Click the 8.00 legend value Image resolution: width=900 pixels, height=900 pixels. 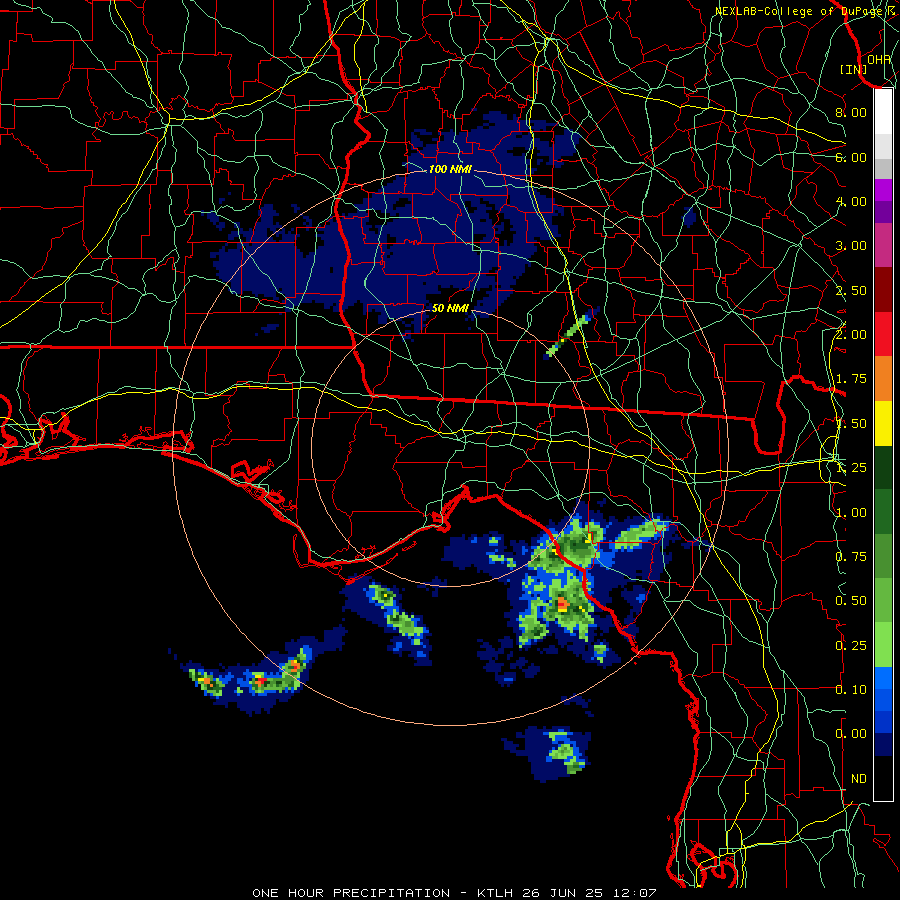pos(851,112)
